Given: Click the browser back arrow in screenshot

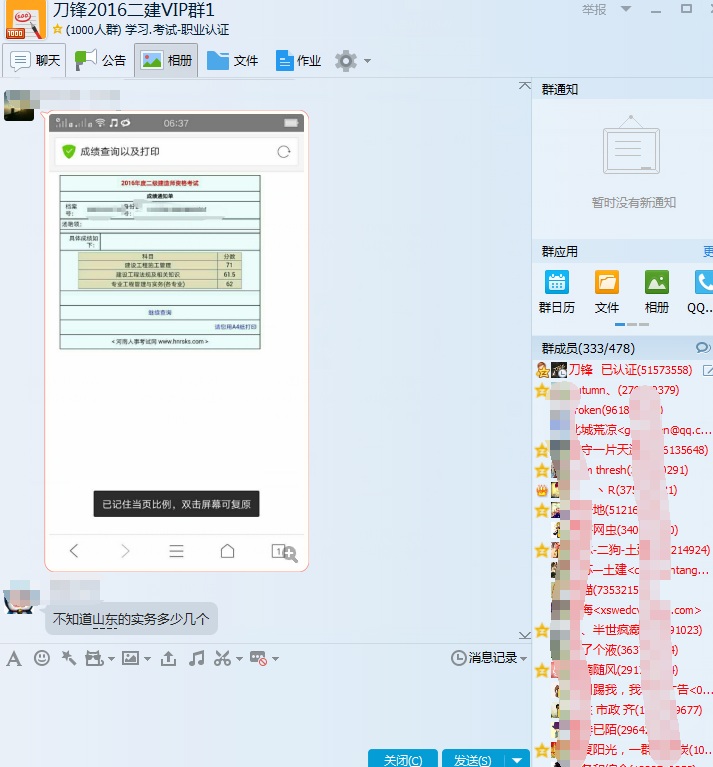Looking at the screenshot, I should coord(74,551).
